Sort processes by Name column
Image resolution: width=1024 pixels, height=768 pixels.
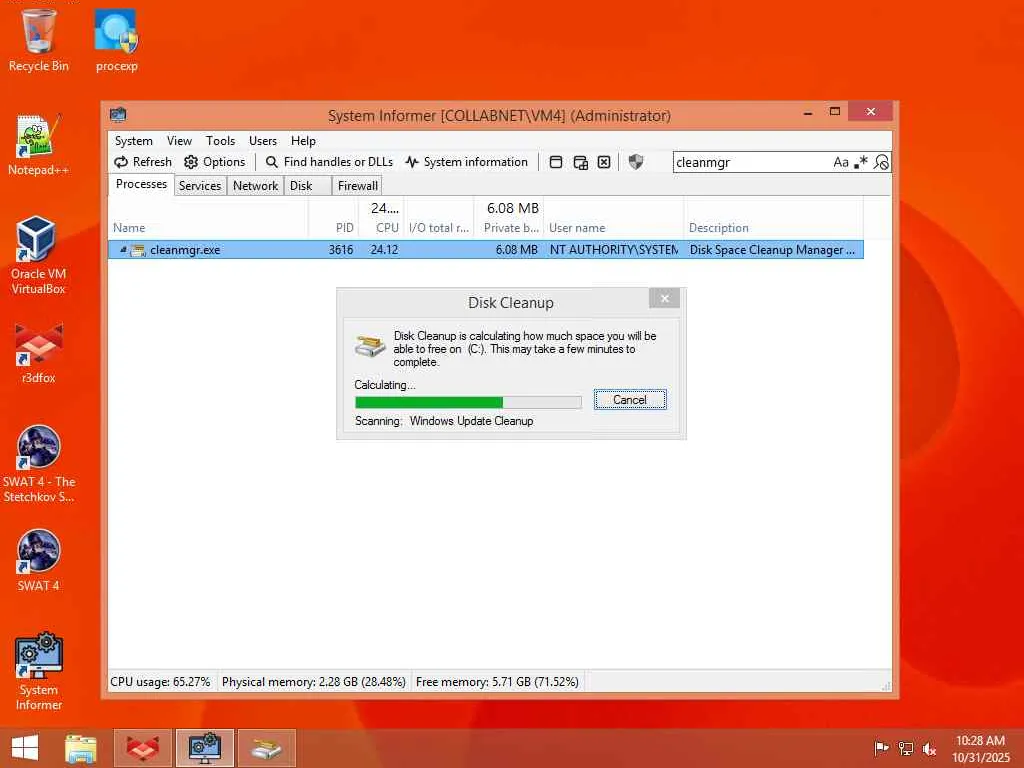pos(208,227)
